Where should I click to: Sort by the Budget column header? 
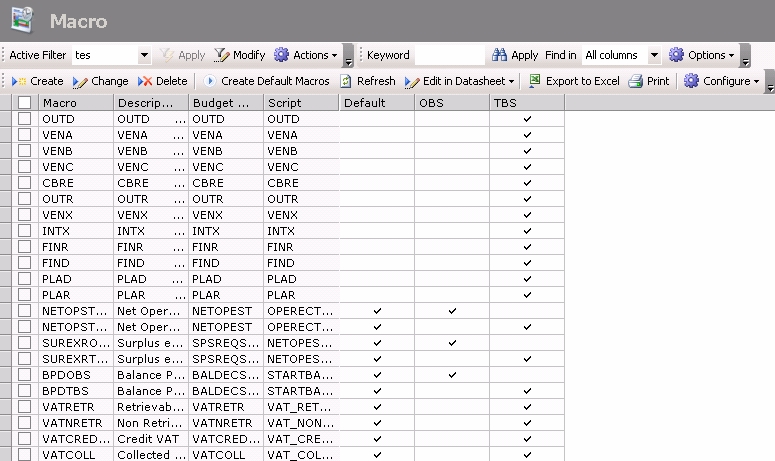[226, 103]
